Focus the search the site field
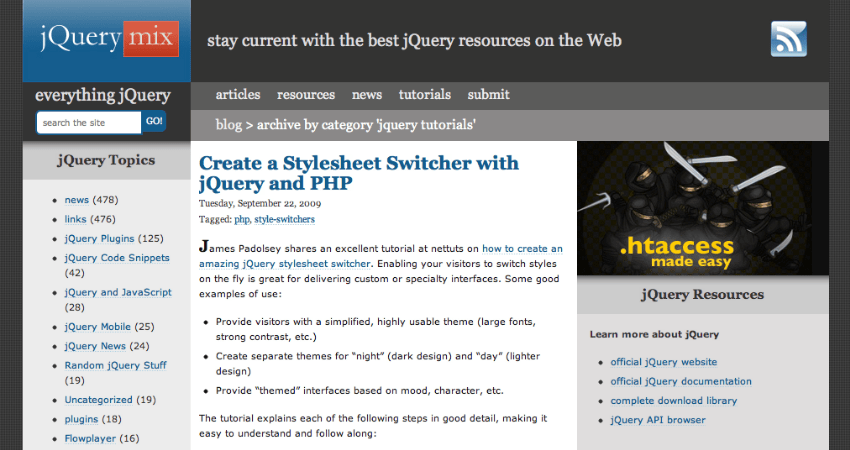This screenshot has height=450, width=850. (89, 123)
